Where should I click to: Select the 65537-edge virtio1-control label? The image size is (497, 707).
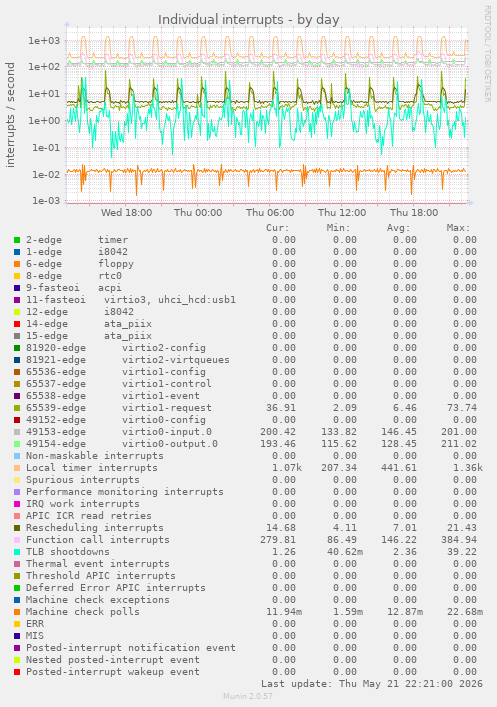[x=119, y=384]
